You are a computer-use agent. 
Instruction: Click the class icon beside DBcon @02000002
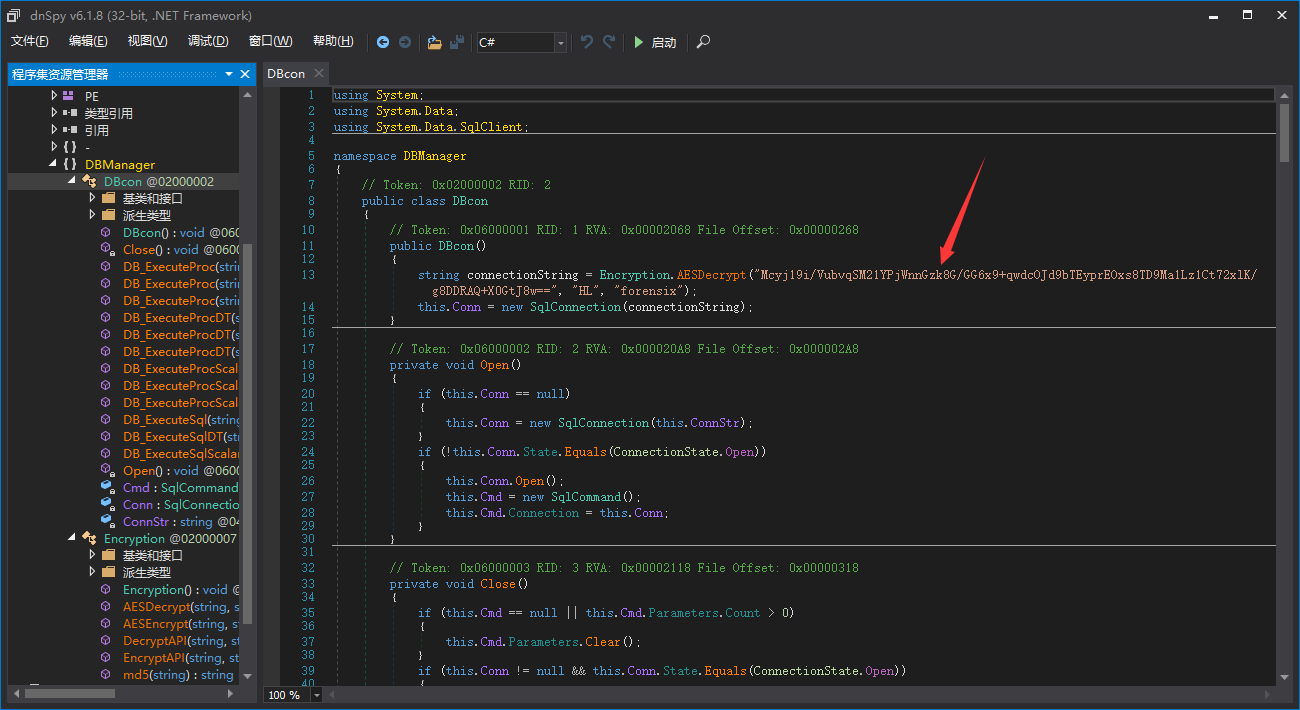pos(90,181)
